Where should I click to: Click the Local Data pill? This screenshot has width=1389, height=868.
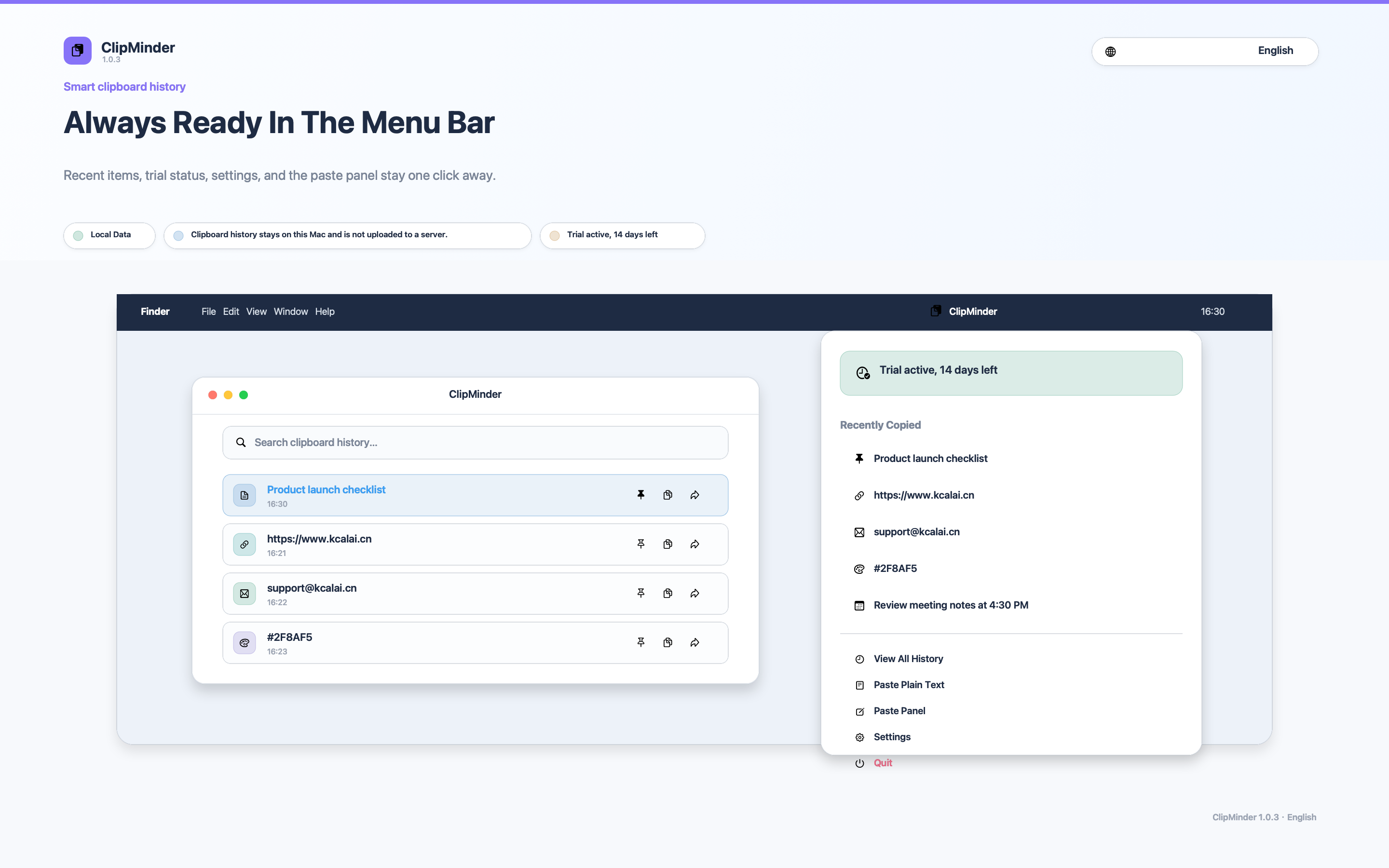109,235
